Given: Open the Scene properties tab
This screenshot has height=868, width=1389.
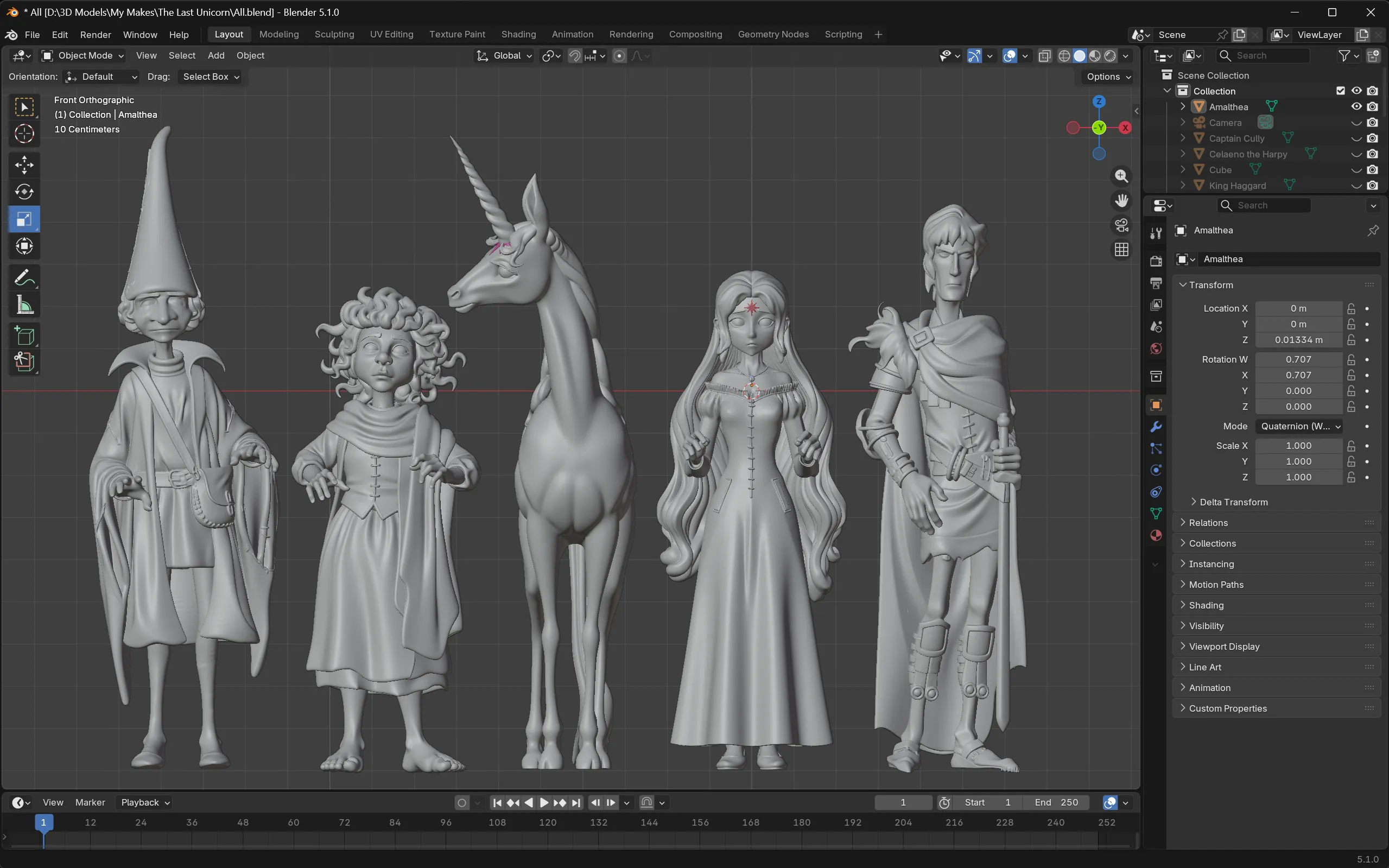Looking at the screenshot, I should 1156,327.
